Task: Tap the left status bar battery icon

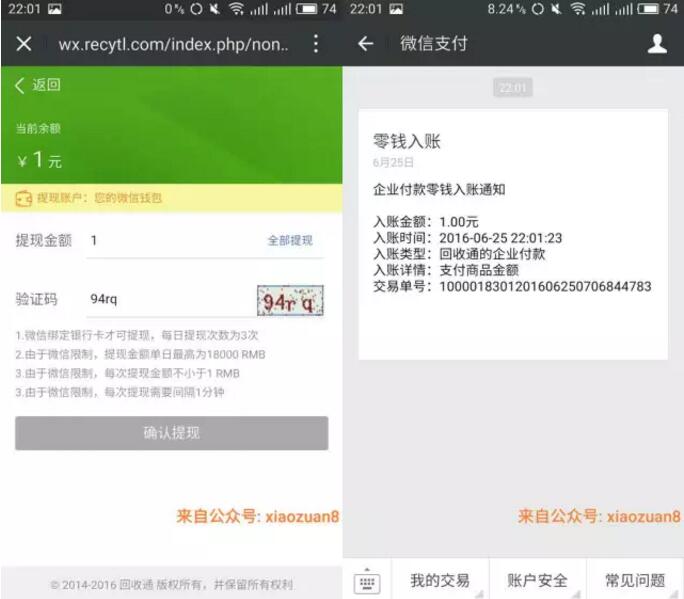Action: pos(306,9)
